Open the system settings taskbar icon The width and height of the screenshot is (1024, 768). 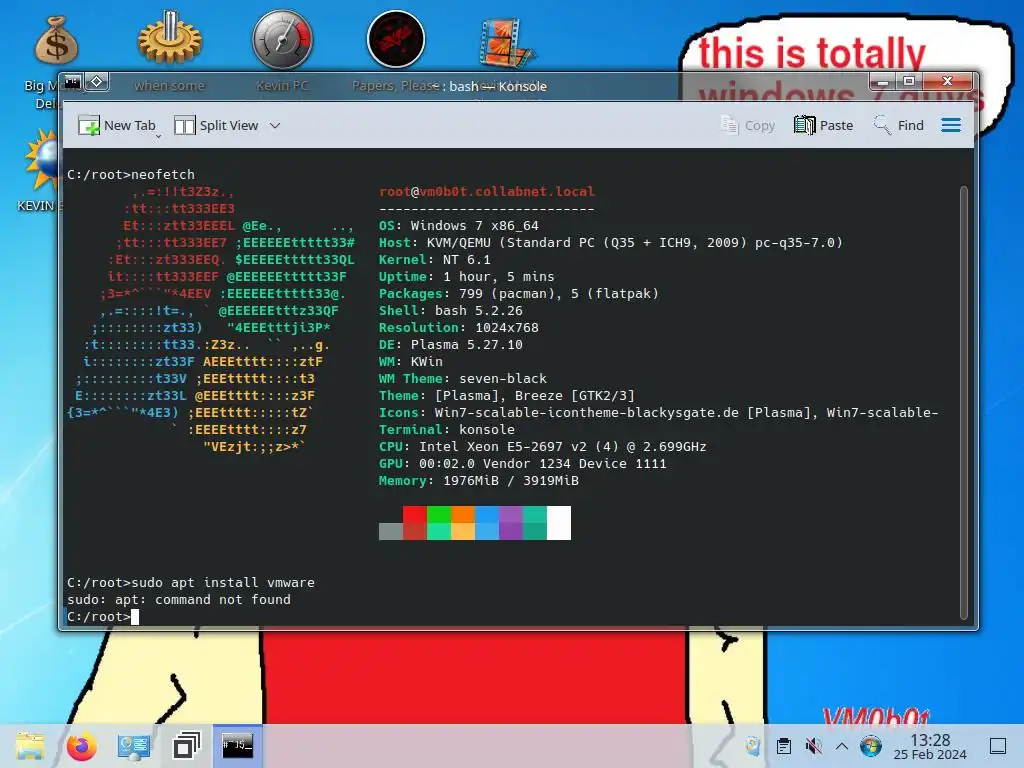[x=134, y=746]
